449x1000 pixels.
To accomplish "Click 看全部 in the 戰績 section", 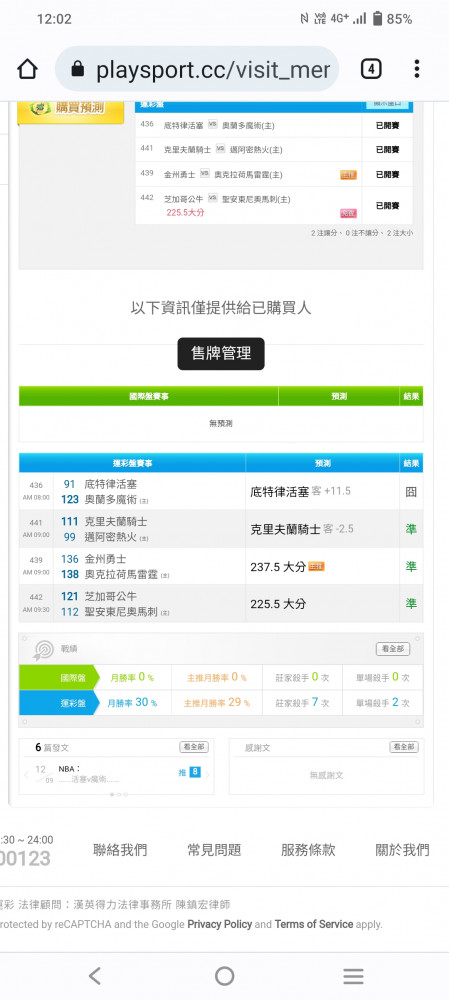I will [393, 649].
